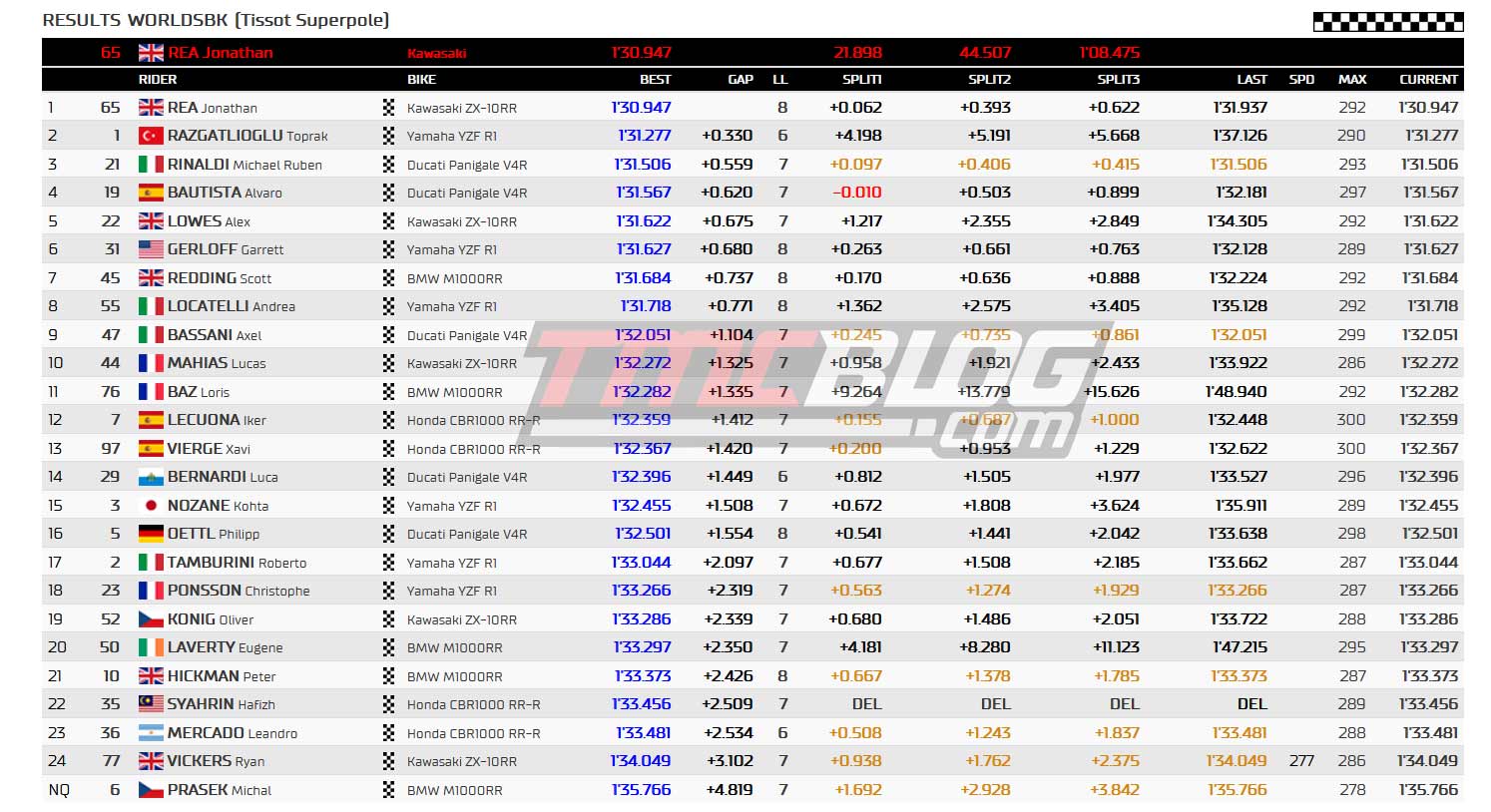Select BAZ Loris's split3 value '+15.626'

[1112, 391]
